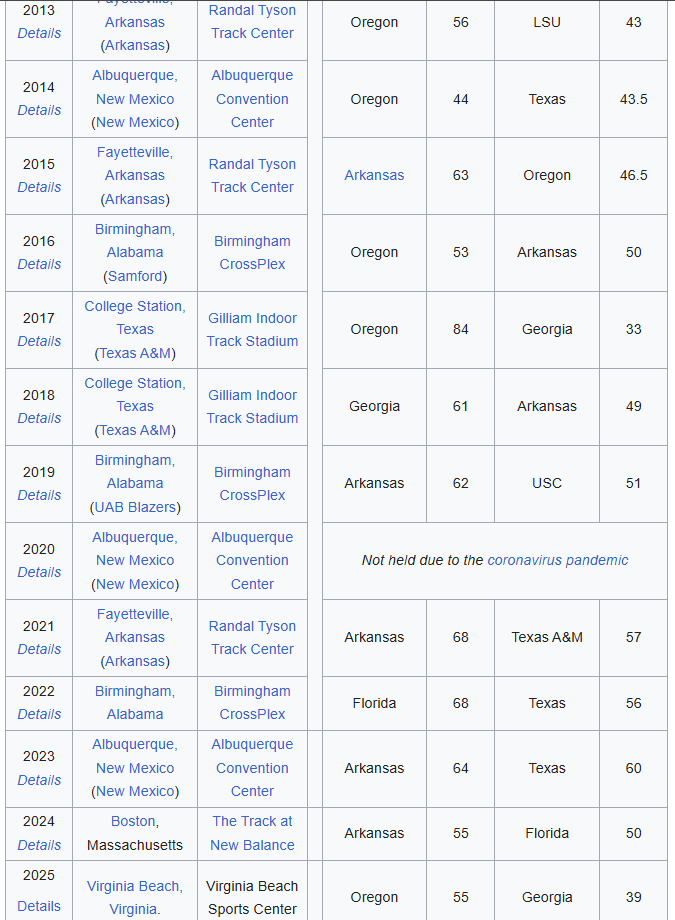Open the 2024 Details link
675x920 pixels.
[x=39, y=845]
